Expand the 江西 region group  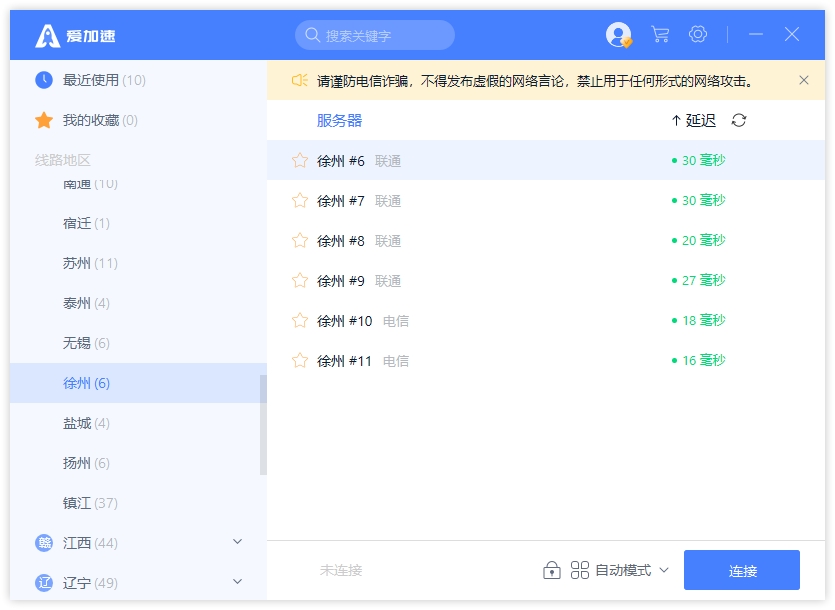[237, 542]
